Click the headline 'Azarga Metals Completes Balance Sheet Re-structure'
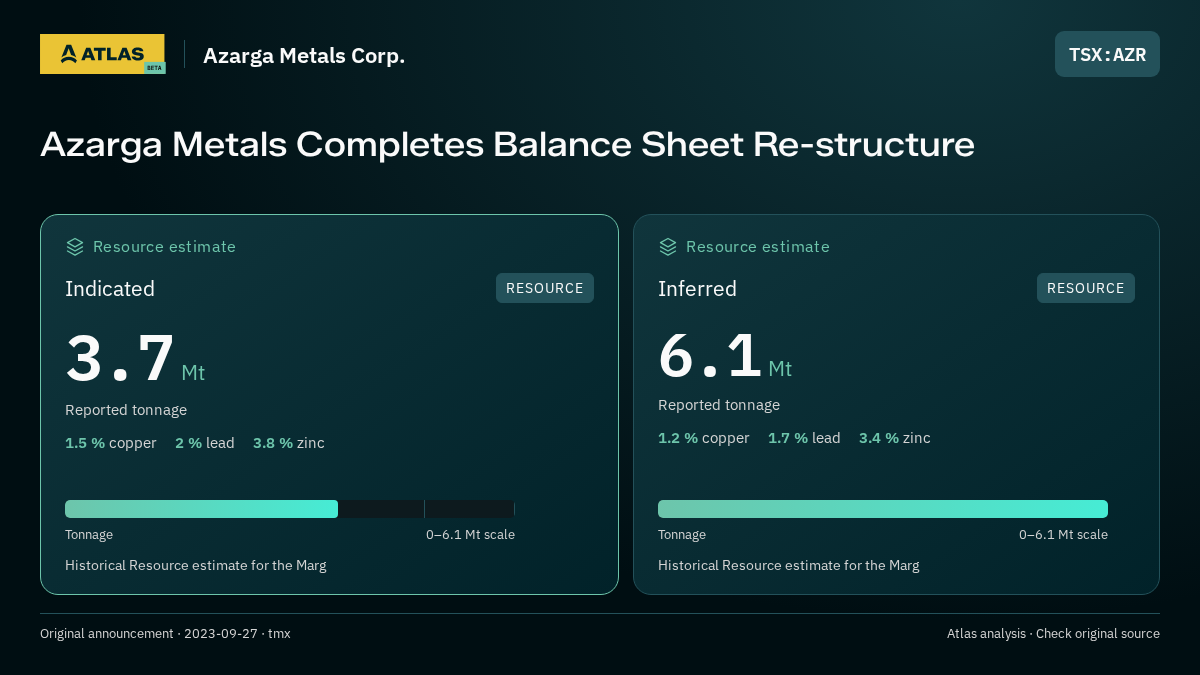Screen dimensions: 1200x675 pyautogui.click(x=507, y=145)
